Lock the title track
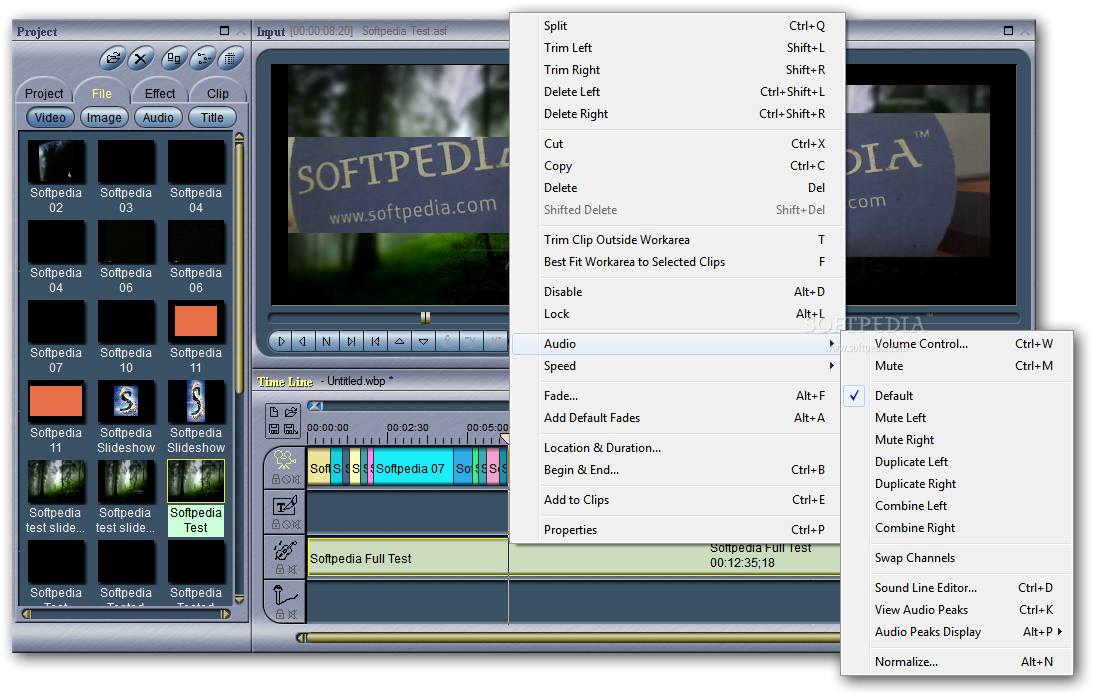The width and height of the screenshot is (1094, 696). (276, 524)
